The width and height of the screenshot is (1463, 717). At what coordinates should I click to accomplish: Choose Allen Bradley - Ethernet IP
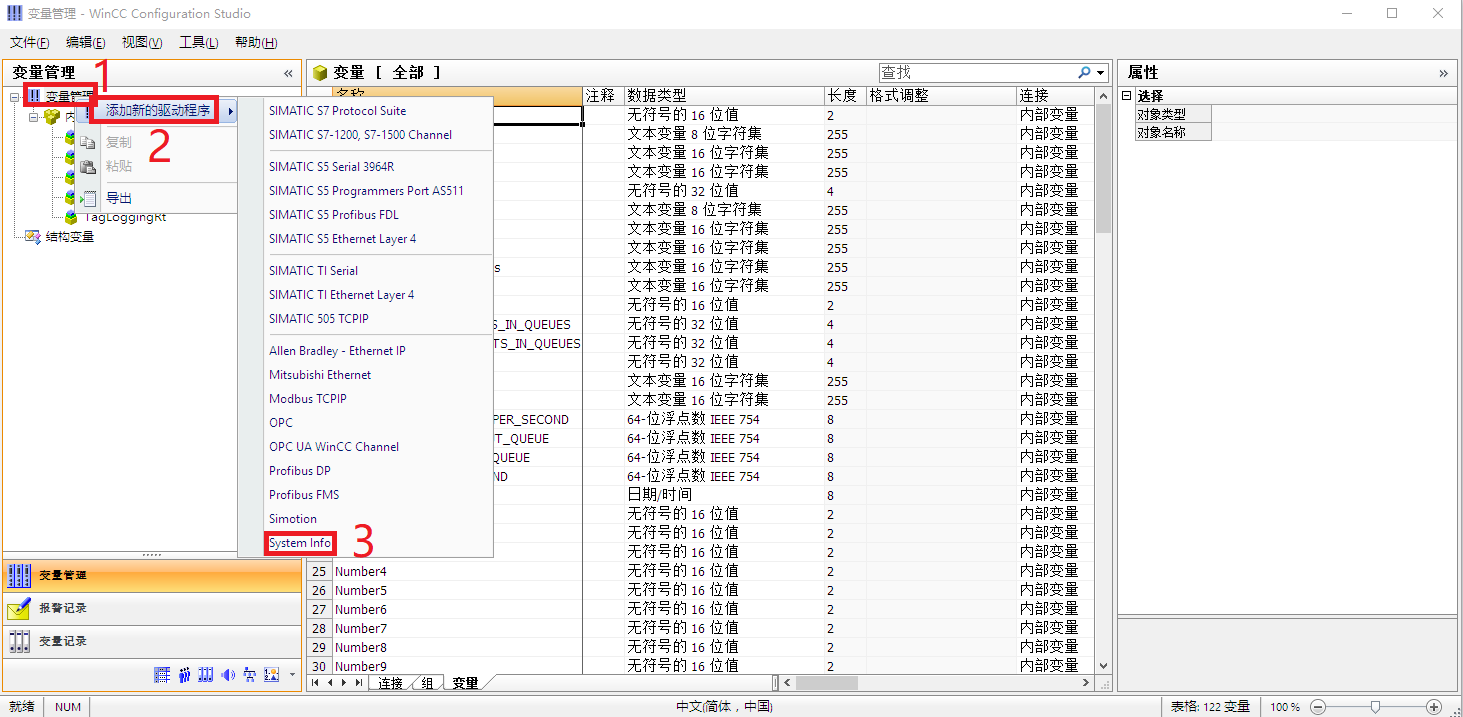coord(337,351)
